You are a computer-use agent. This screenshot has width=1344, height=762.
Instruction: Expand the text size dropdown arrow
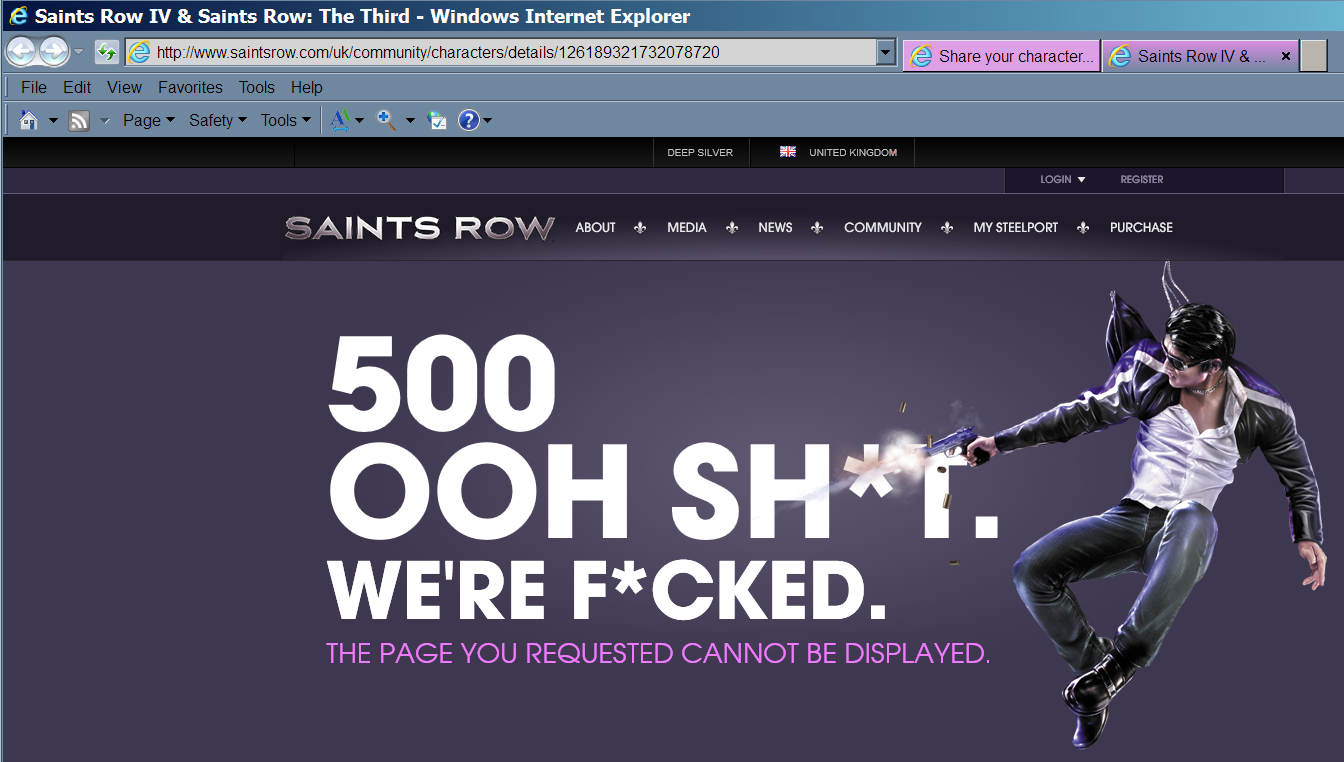360,121
